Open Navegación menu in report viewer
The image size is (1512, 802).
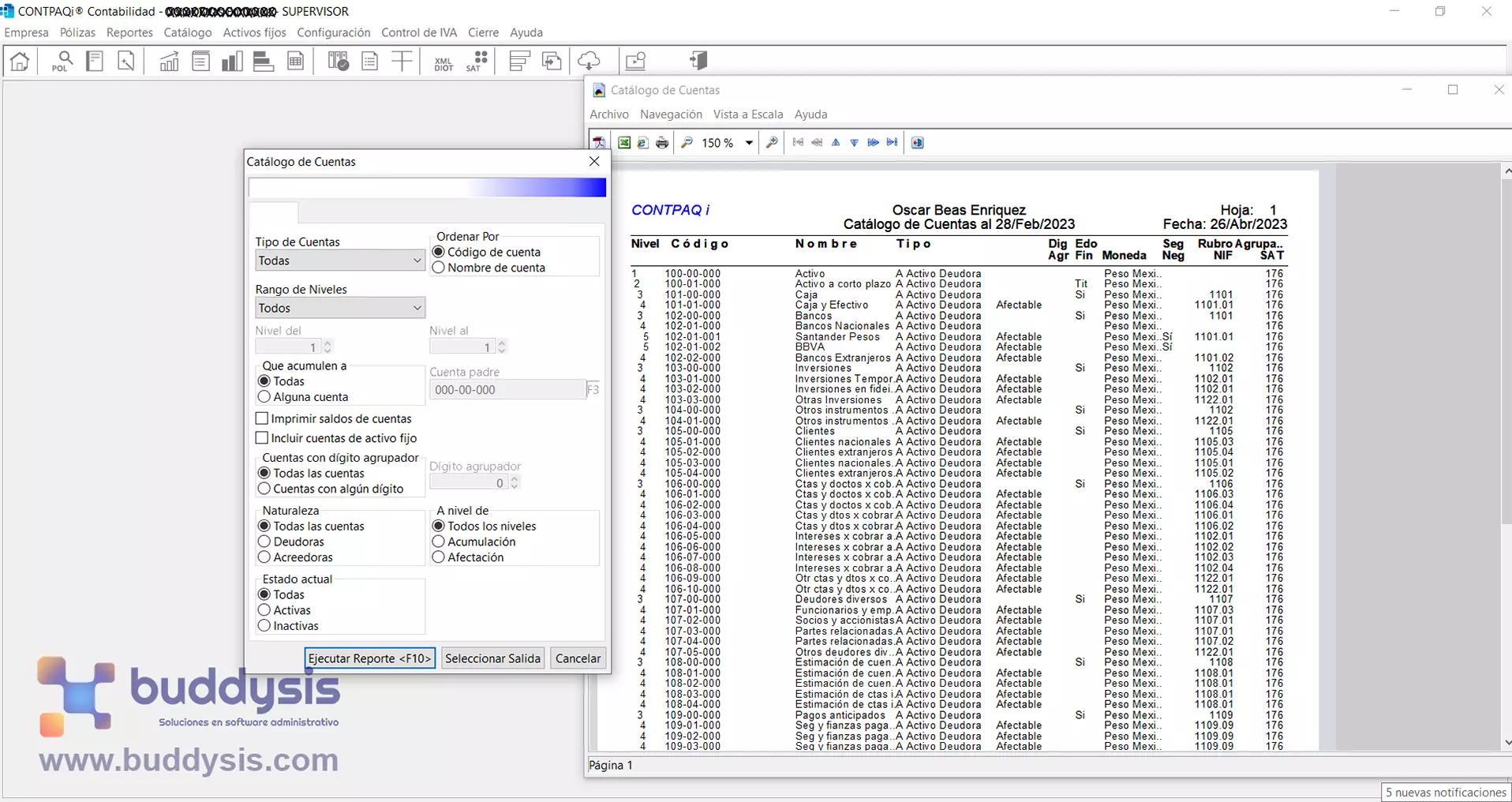(x=671, y=114)
